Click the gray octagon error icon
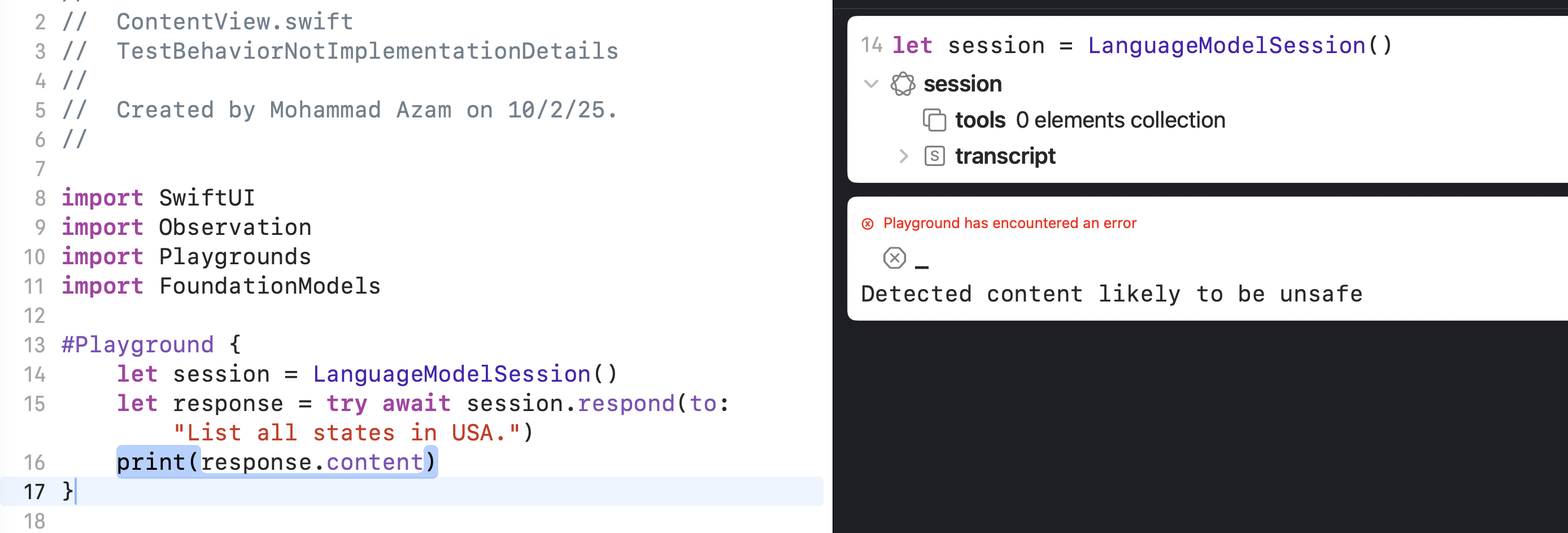 point(894,258)
